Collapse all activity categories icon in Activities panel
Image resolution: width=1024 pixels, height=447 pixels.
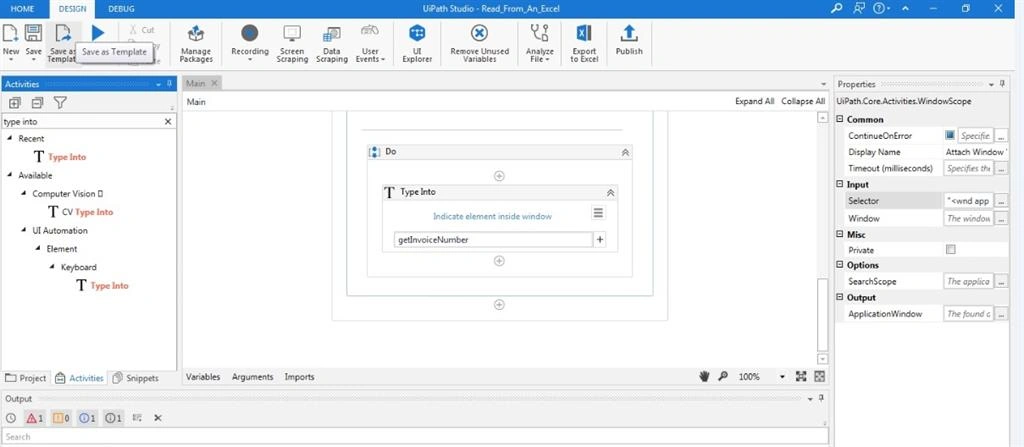[37, 103]
